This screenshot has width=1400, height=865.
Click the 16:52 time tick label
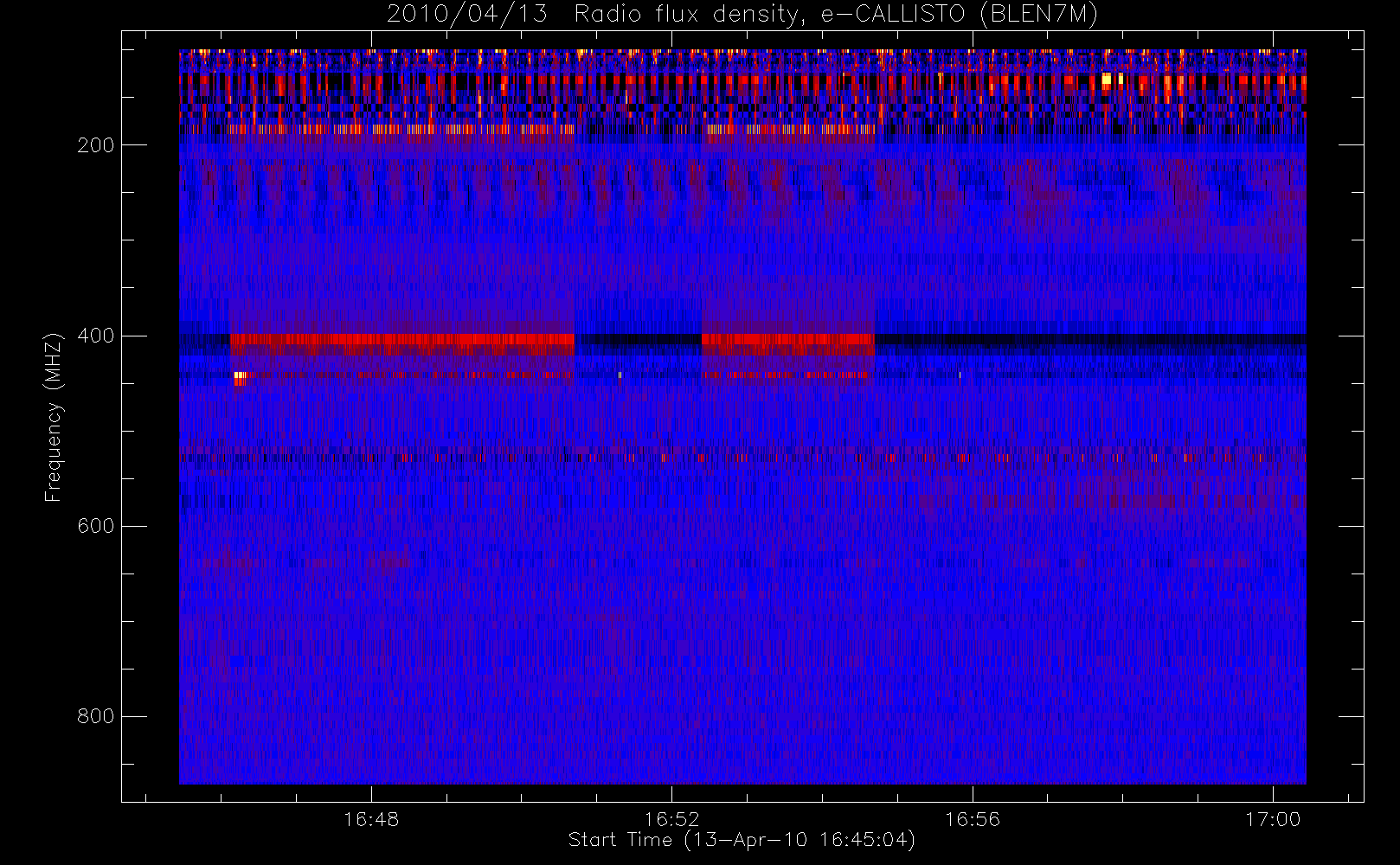click(671, 819)
